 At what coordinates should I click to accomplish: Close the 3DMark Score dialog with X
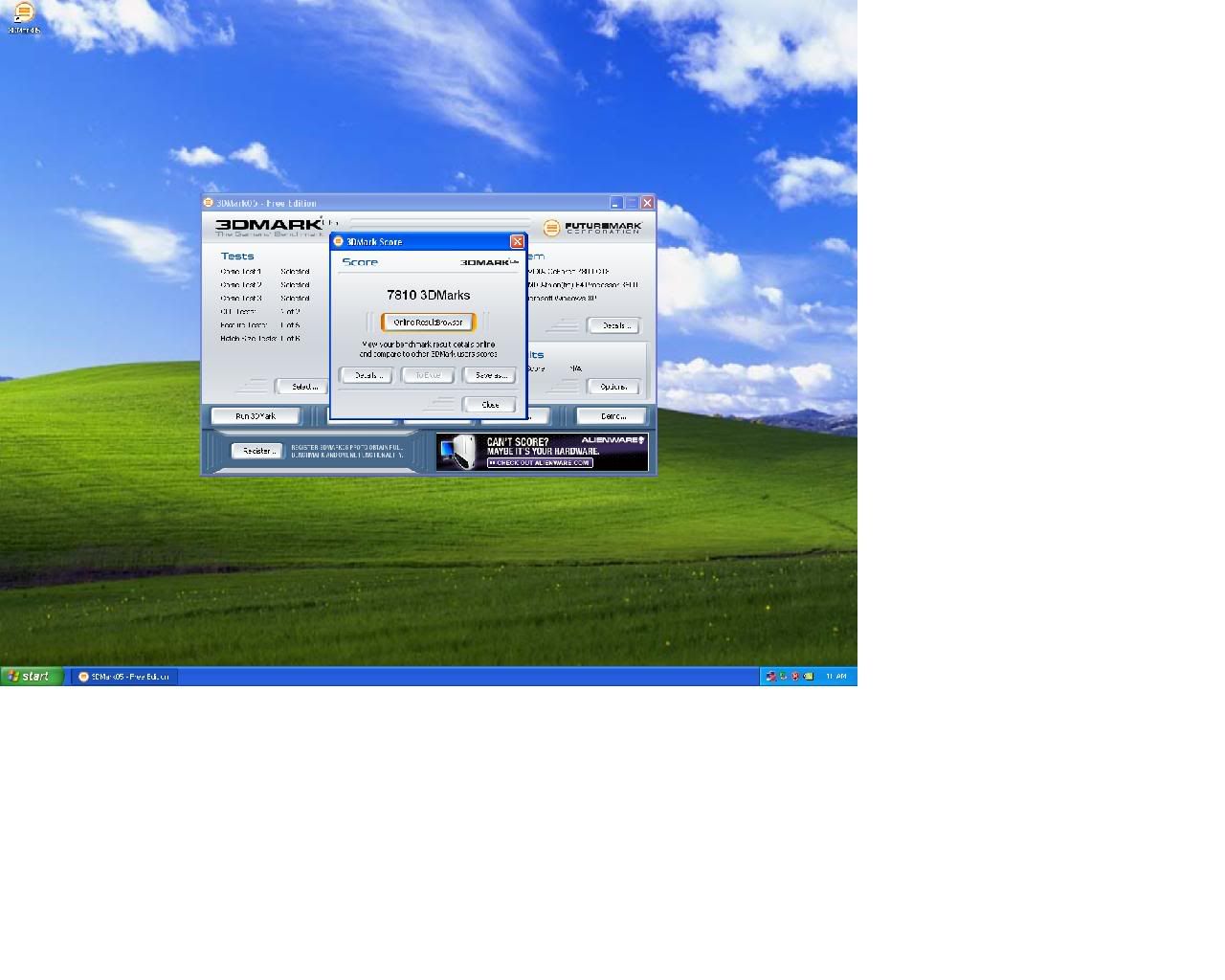518,241
